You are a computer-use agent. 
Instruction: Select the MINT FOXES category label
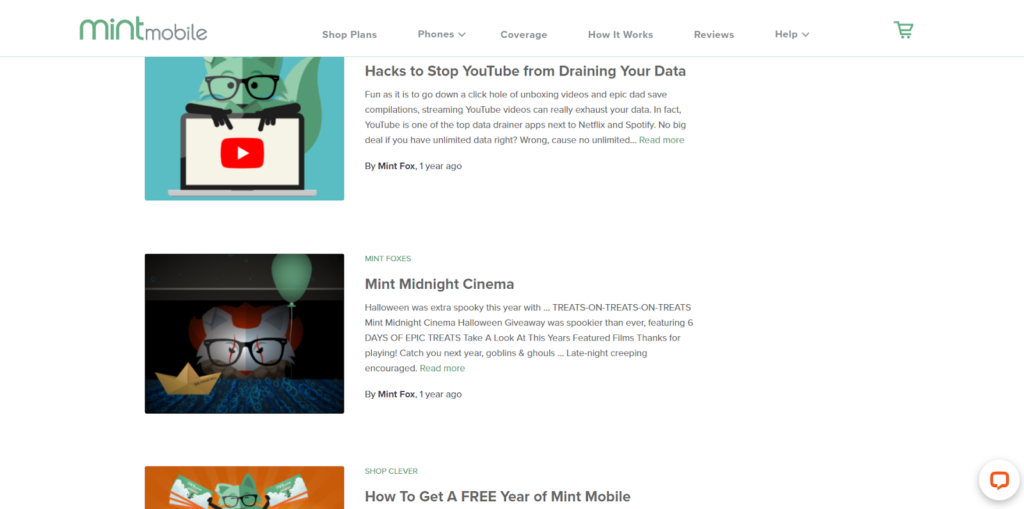(388, 259)
